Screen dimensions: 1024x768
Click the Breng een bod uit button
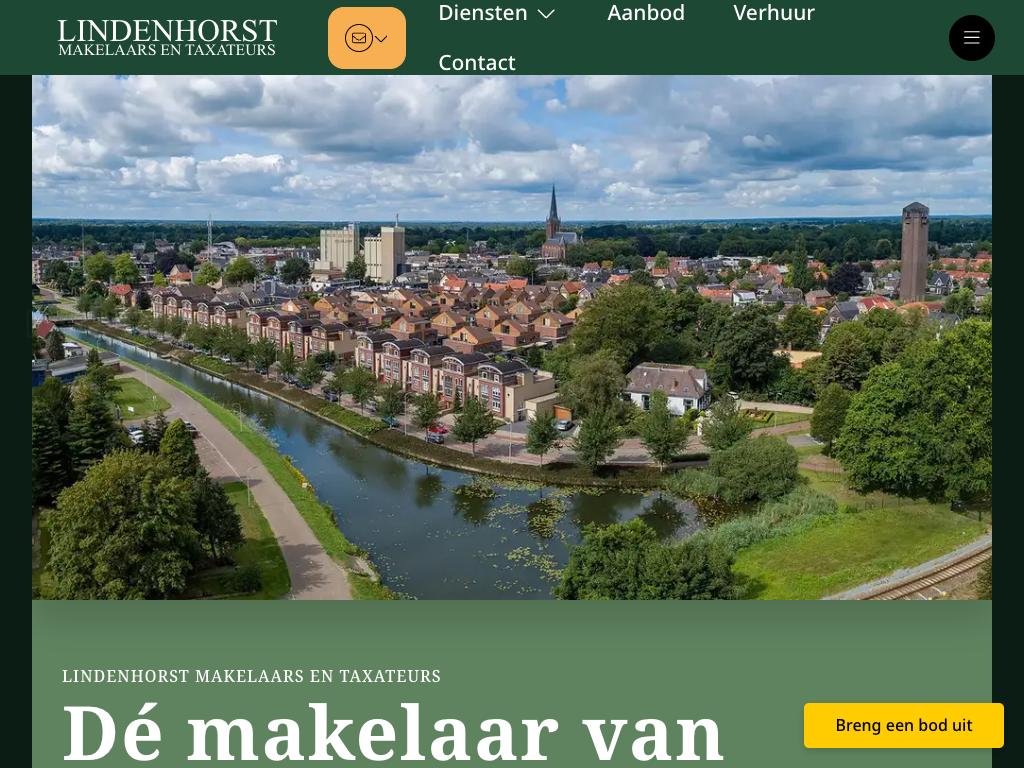pyautogui.click(x=903, y=725)
